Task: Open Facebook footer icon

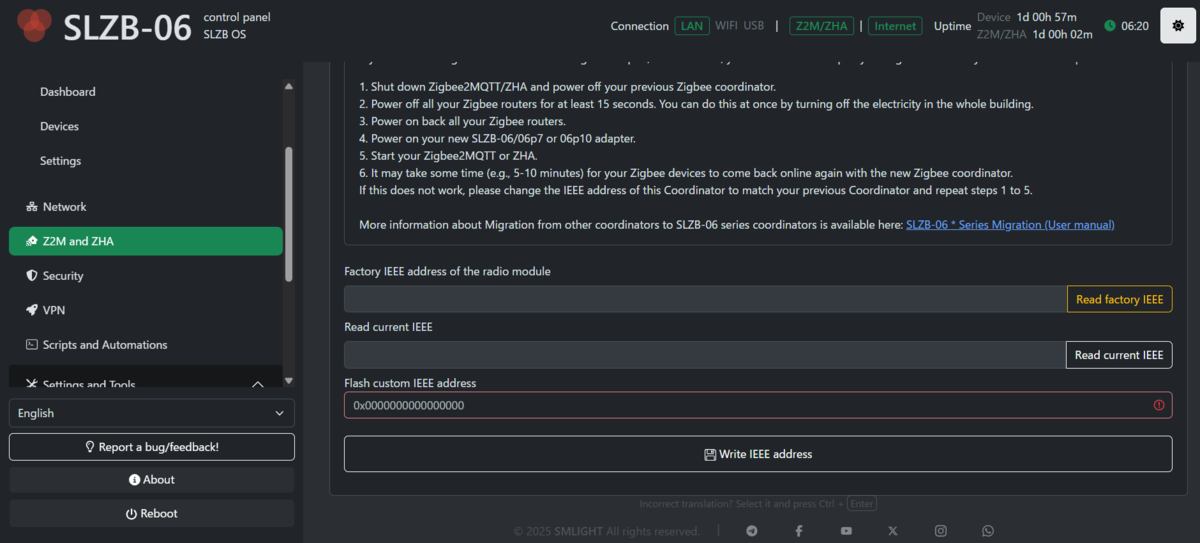Action: pyautogui.click(x=799, y=531)
